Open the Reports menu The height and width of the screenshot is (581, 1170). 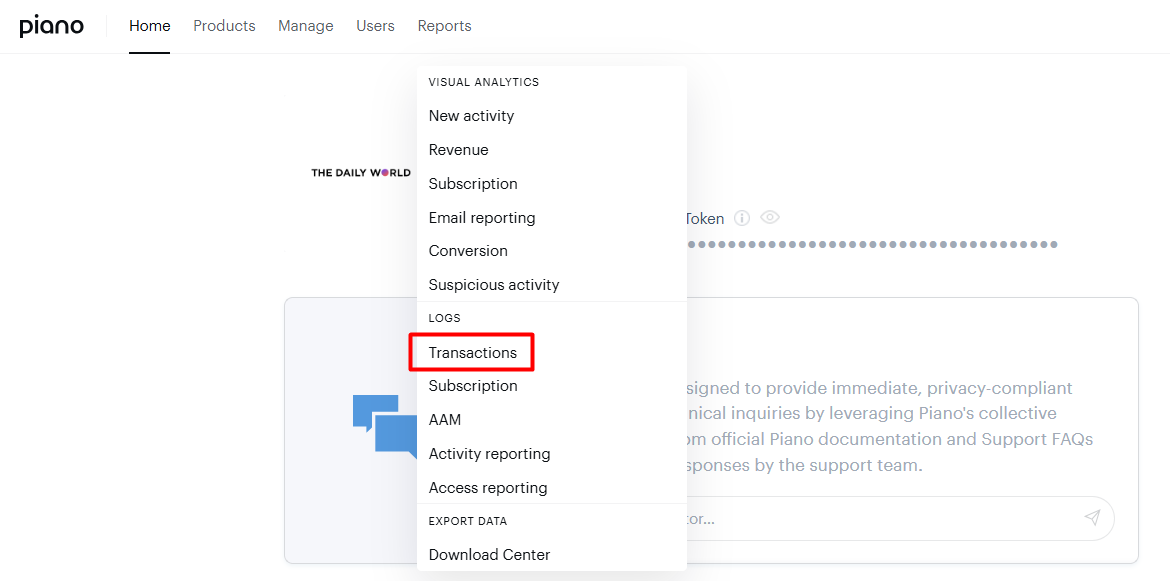445,26
